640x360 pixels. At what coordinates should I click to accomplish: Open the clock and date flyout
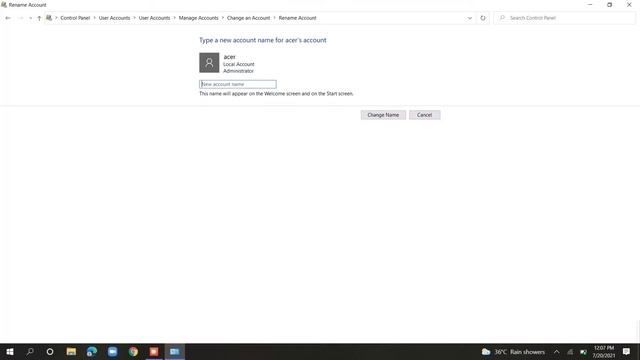(x=604, y=352)
